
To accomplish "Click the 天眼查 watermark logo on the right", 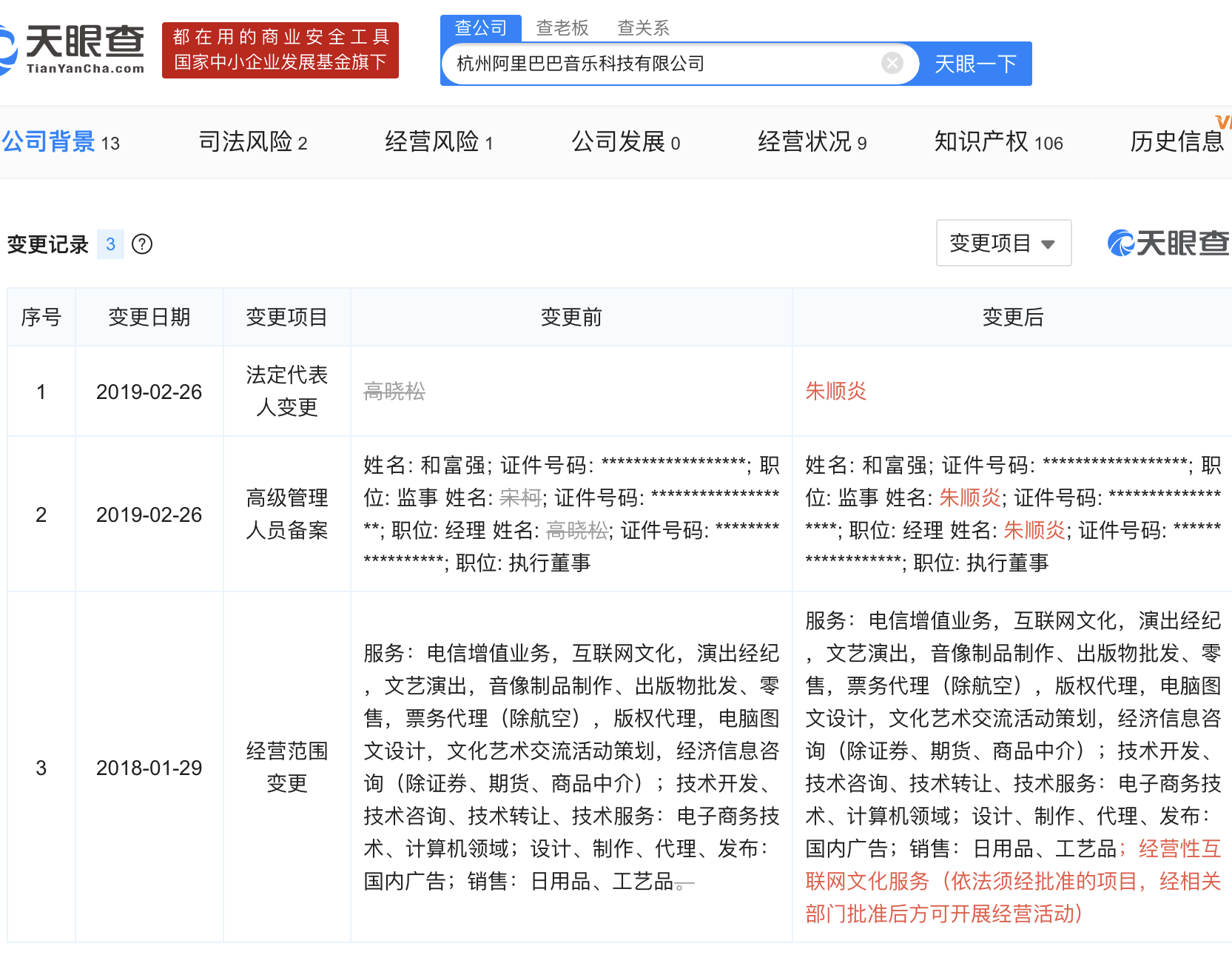I will [1167, 242].
